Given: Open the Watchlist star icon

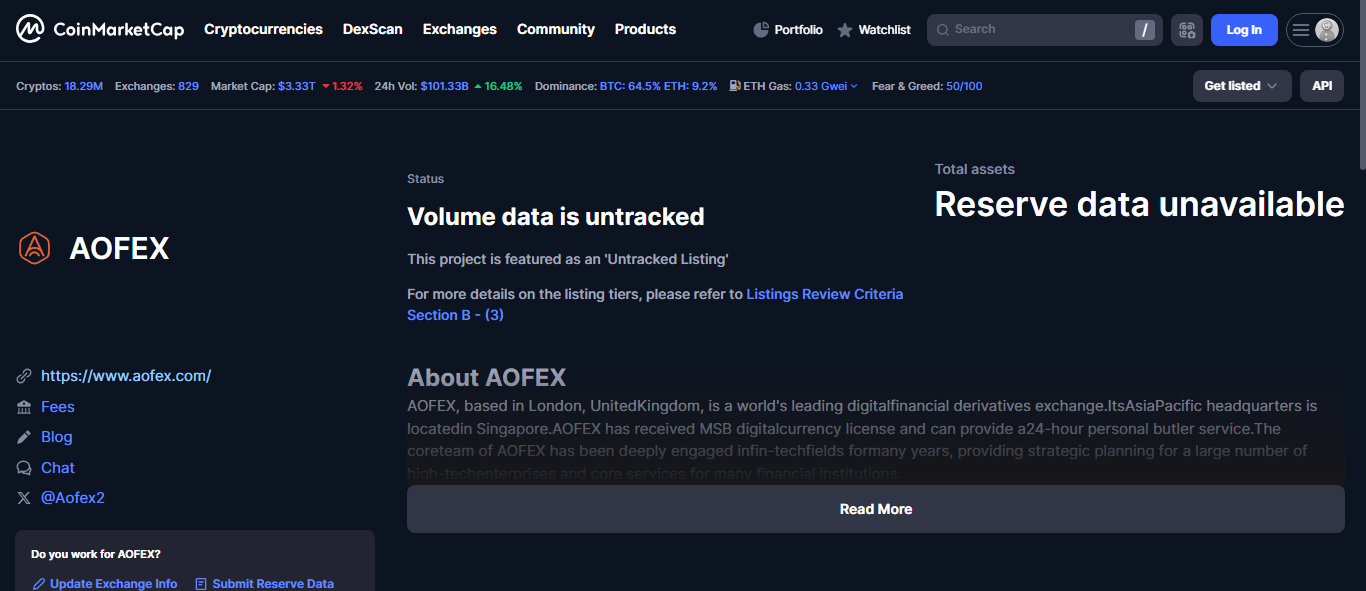Looking at the screenshot, I should pyautogui.click(x=845, y=30).
